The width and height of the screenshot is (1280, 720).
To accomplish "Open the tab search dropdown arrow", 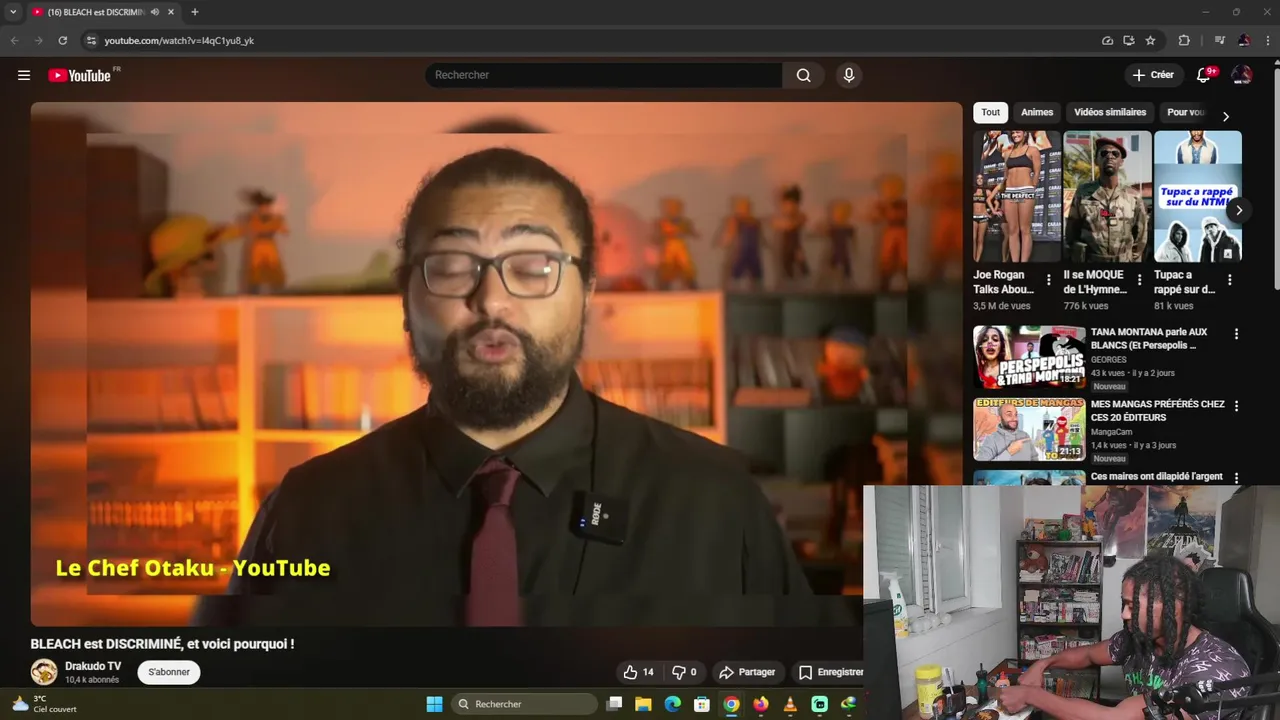I will 13,12.
